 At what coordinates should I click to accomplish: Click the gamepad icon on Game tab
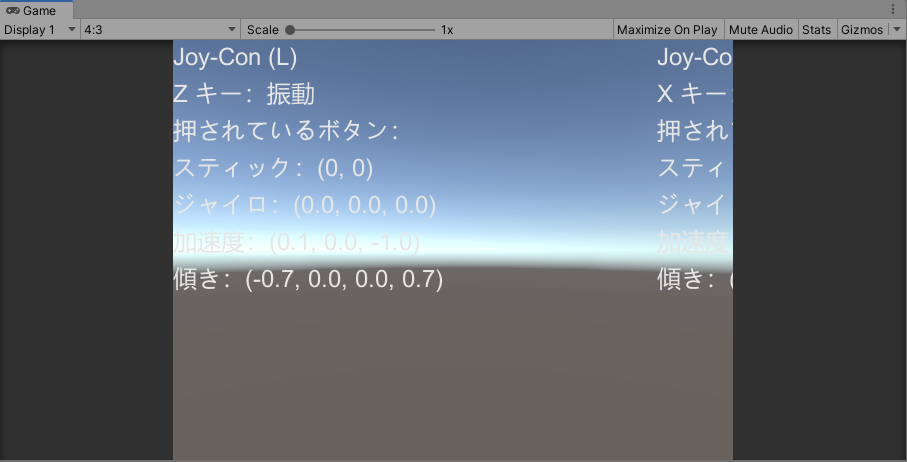tap(13, 10)
